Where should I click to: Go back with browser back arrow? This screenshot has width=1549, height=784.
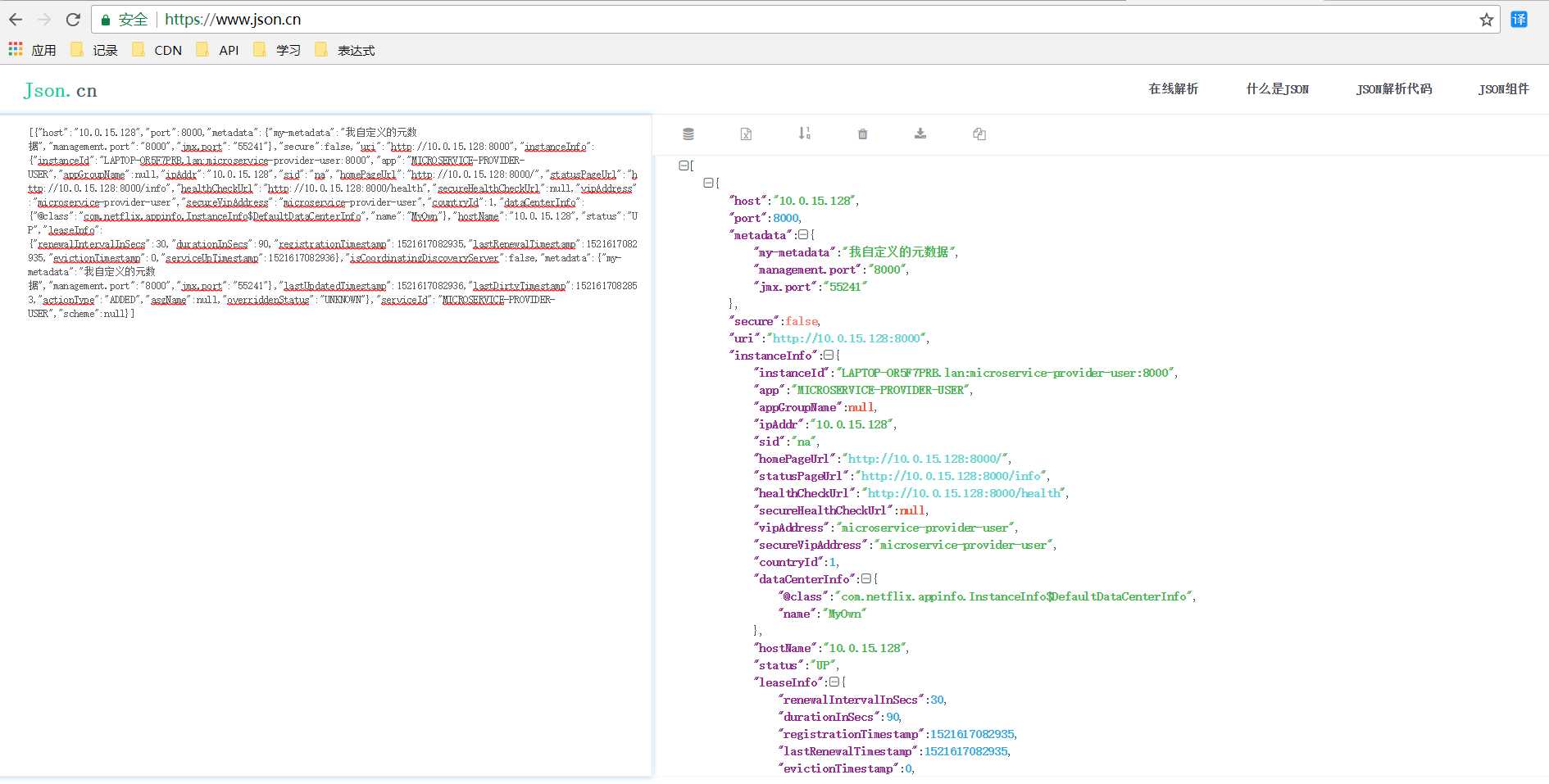pos(16,20)
